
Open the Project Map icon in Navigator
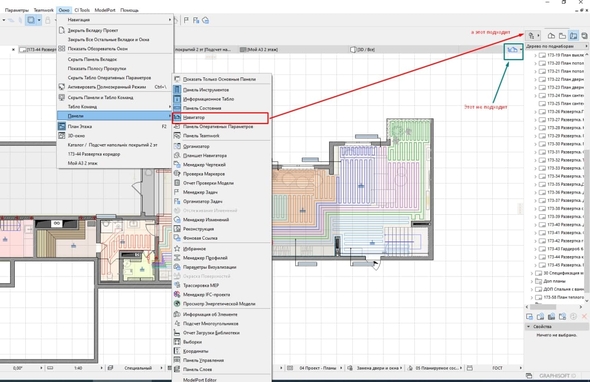point(551,36)
